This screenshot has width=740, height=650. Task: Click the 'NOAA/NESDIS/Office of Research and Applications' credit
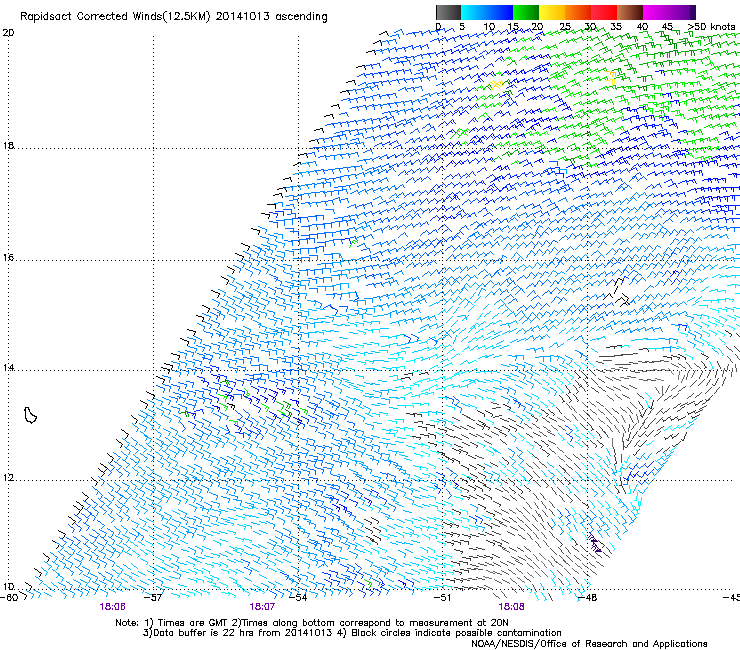click(x=589, y=644)
